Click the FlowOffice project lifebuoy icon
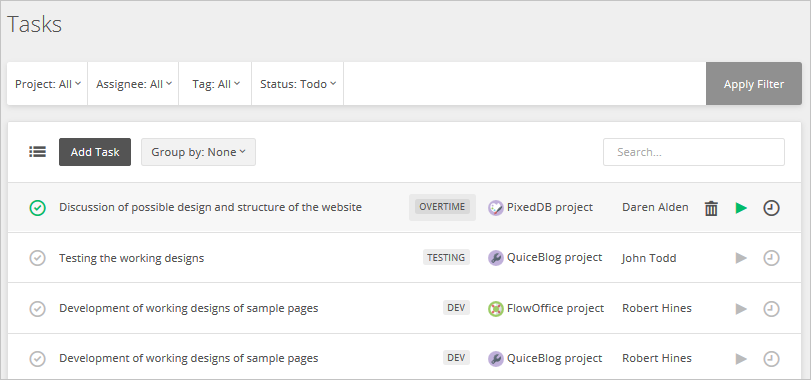Viewport: 811px width, 380px height. tap(495, 309)
